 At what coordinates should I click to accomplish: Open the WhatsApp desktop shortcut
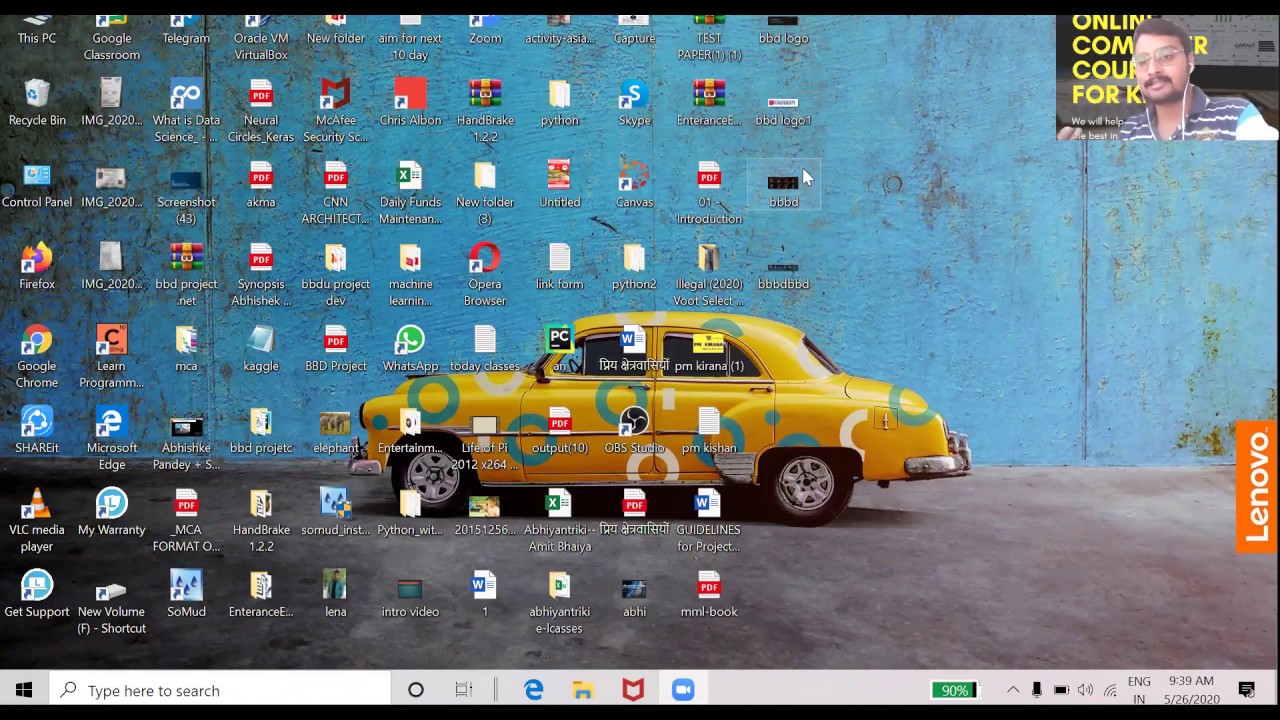pos(410,349)
